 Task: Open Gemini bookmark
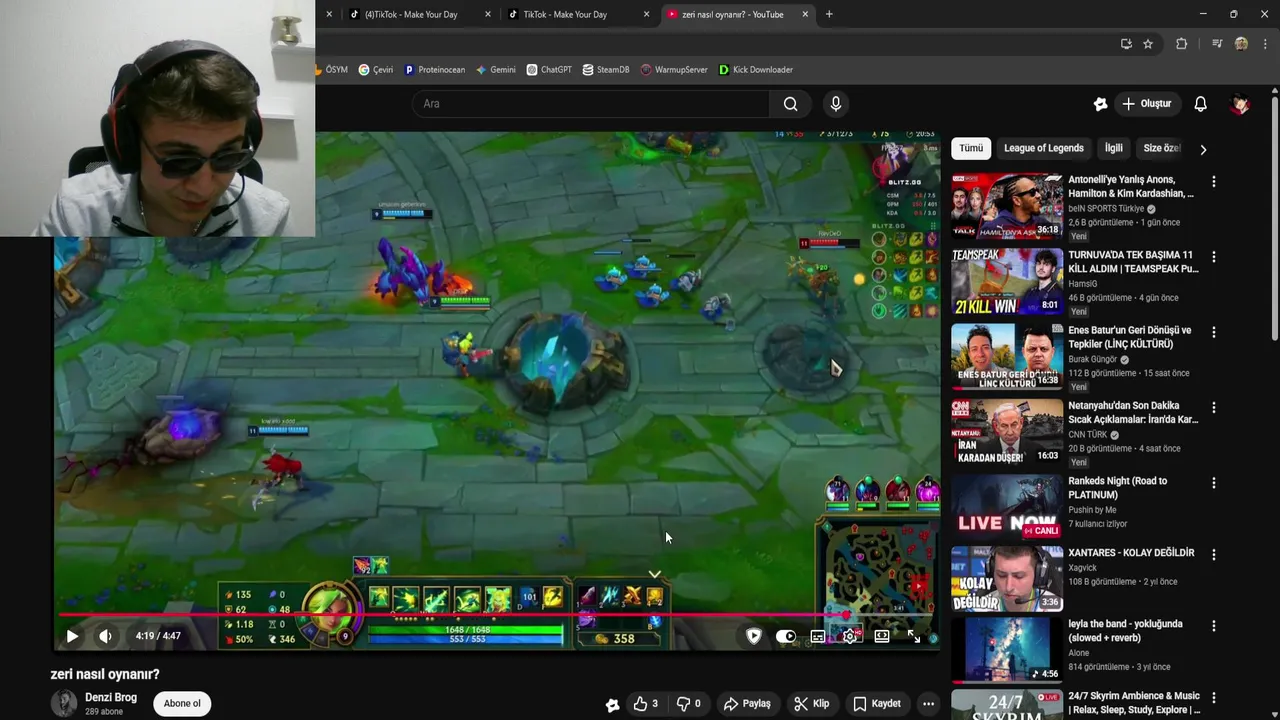(x=496, y=70)
